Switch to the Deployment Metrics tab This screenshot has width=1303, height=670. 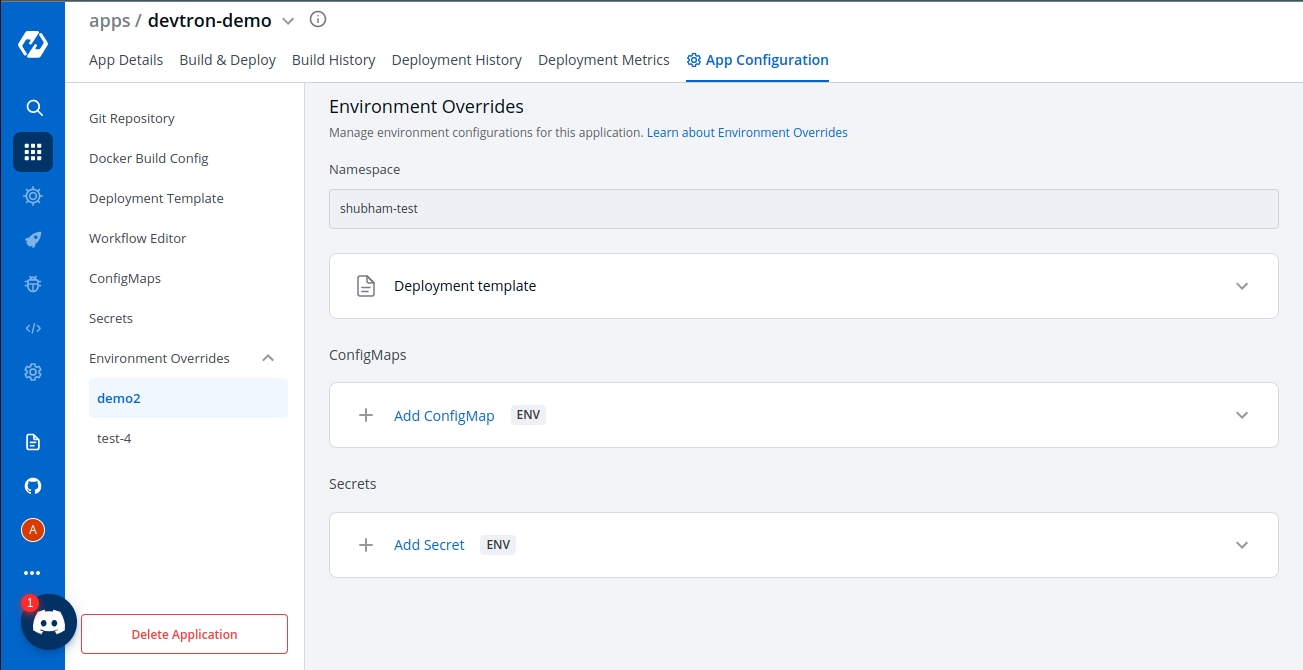[603, 60]
